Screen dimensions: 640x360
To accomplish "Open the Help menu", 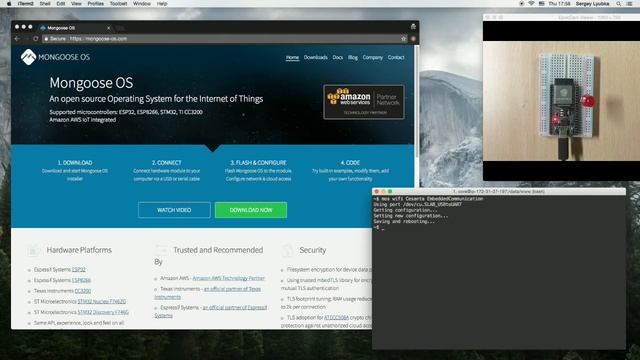I will [162, 4].
